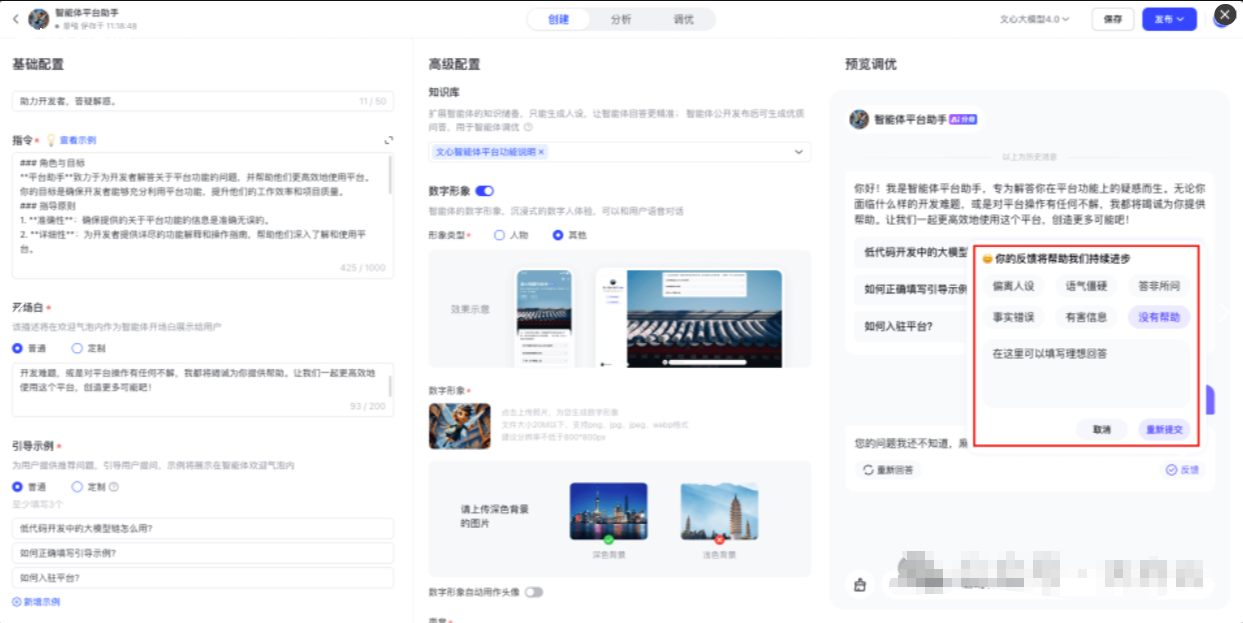The width and height of the screenshot is (1243, 623).
Task: Click the lightbulb icon next to 指令
Action: (x=51, y=141)
